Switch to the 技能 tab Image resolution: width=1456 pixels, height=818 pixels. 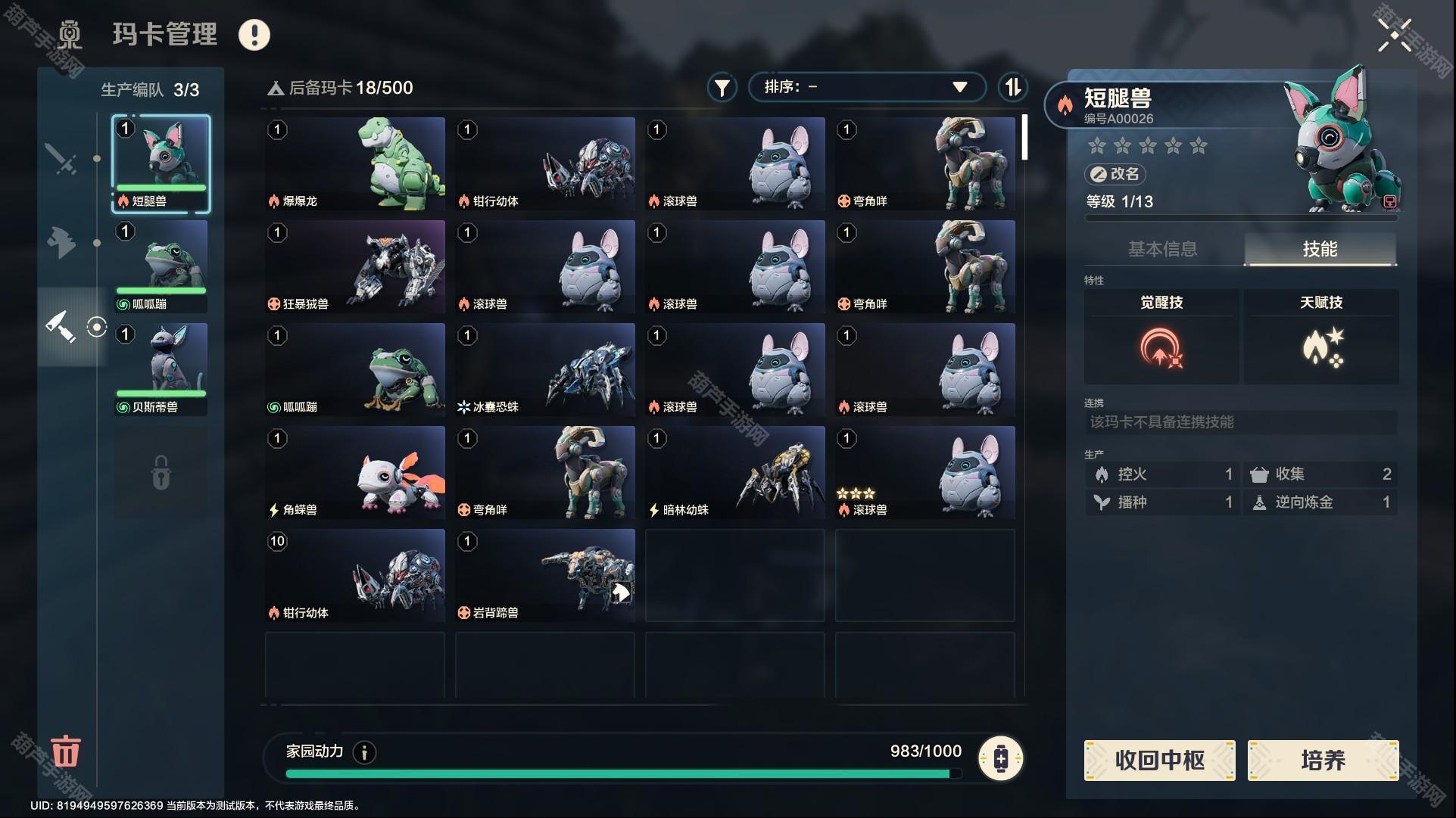[x=1320, y=249]
